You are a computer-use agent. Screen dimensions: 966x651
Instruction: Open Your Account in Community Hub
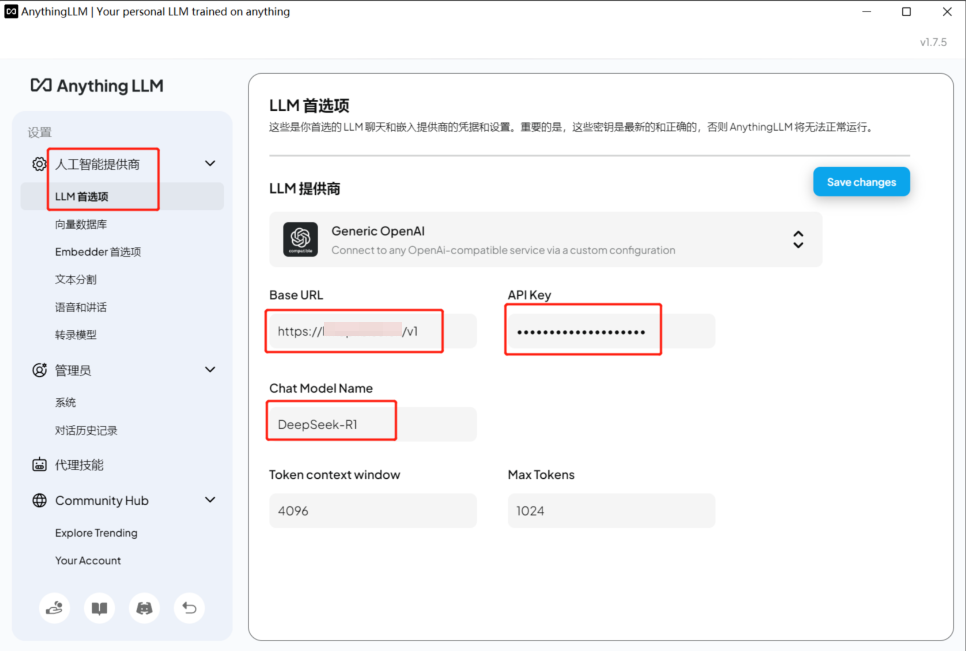tap(88, 560)
